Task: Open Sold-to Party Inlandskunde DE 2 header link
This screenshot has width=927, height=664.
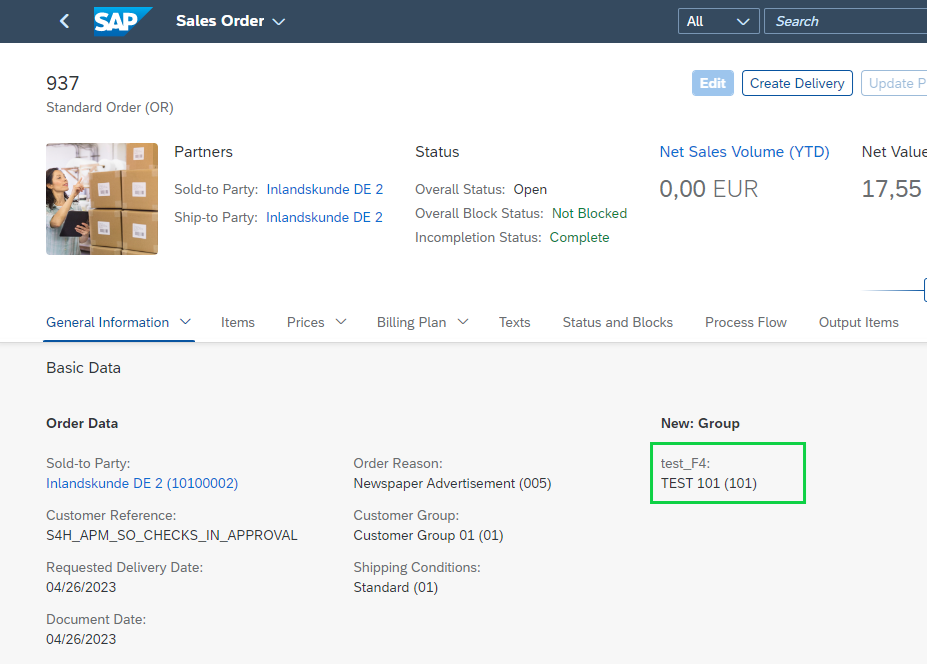Action: pos(325,189)
